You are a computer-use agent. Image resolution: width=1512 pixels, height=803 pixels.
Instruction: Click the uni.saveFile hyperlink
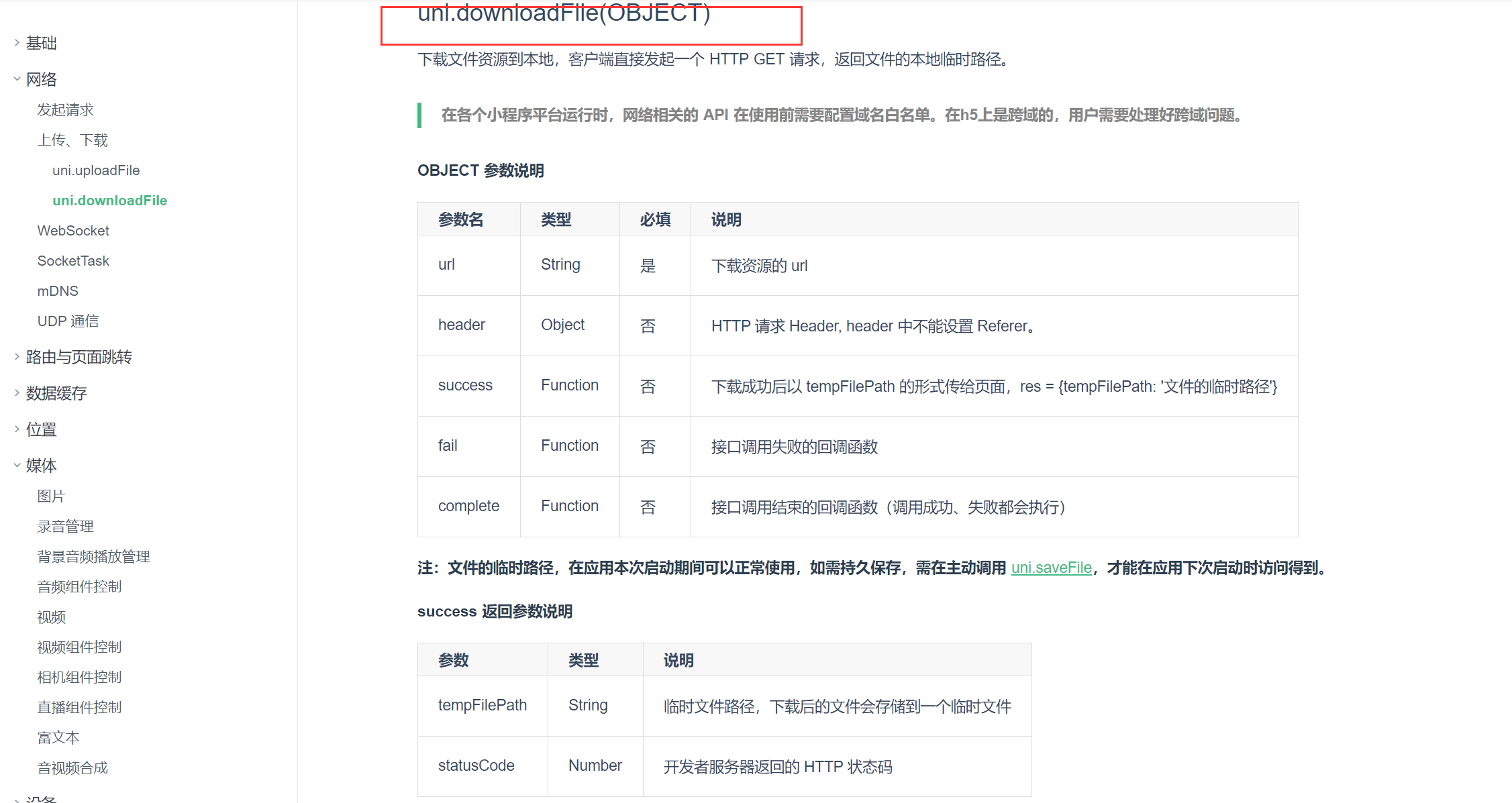click(x=1051, y=568)
